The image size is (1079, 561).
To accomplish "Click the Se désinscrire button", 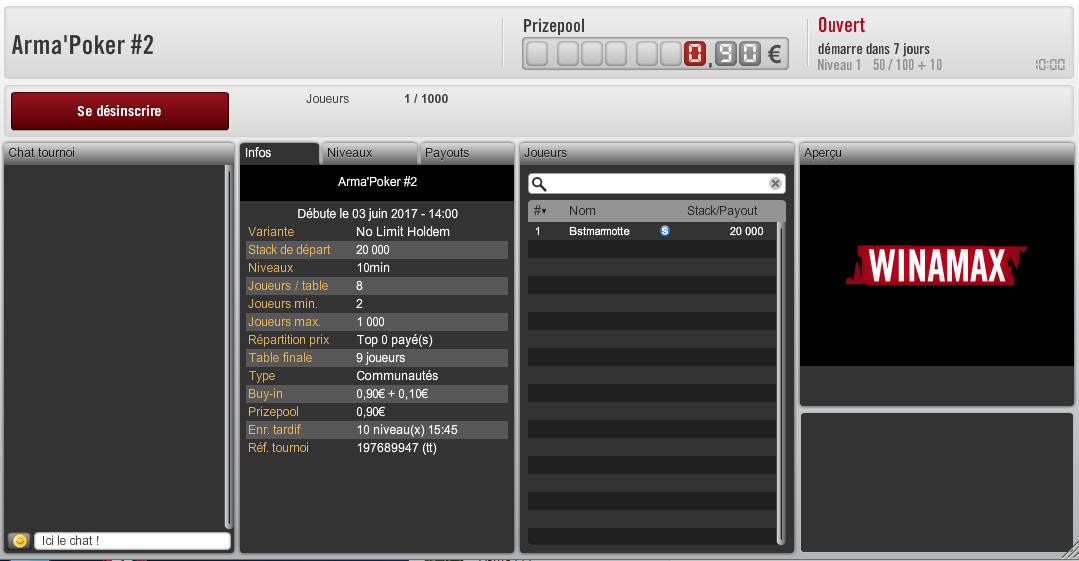I will [x=120, y=111].
